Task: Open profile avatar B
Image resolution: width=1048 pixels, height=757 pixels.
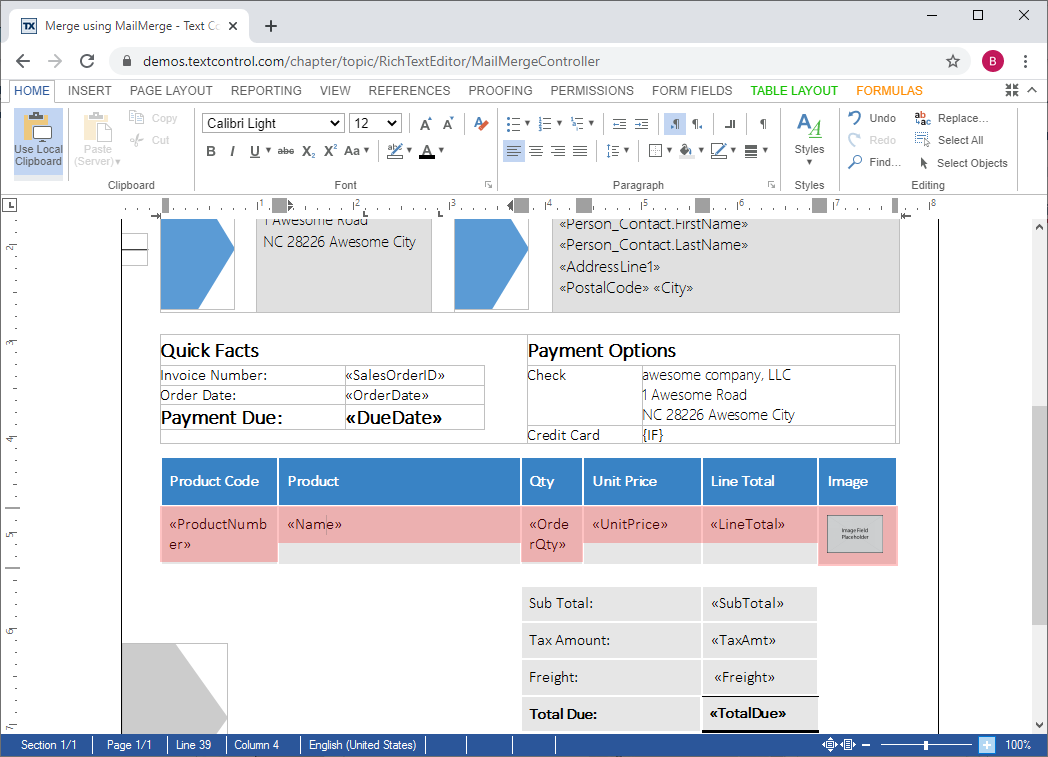Action: pyautogui.click(x=993, y=61)
